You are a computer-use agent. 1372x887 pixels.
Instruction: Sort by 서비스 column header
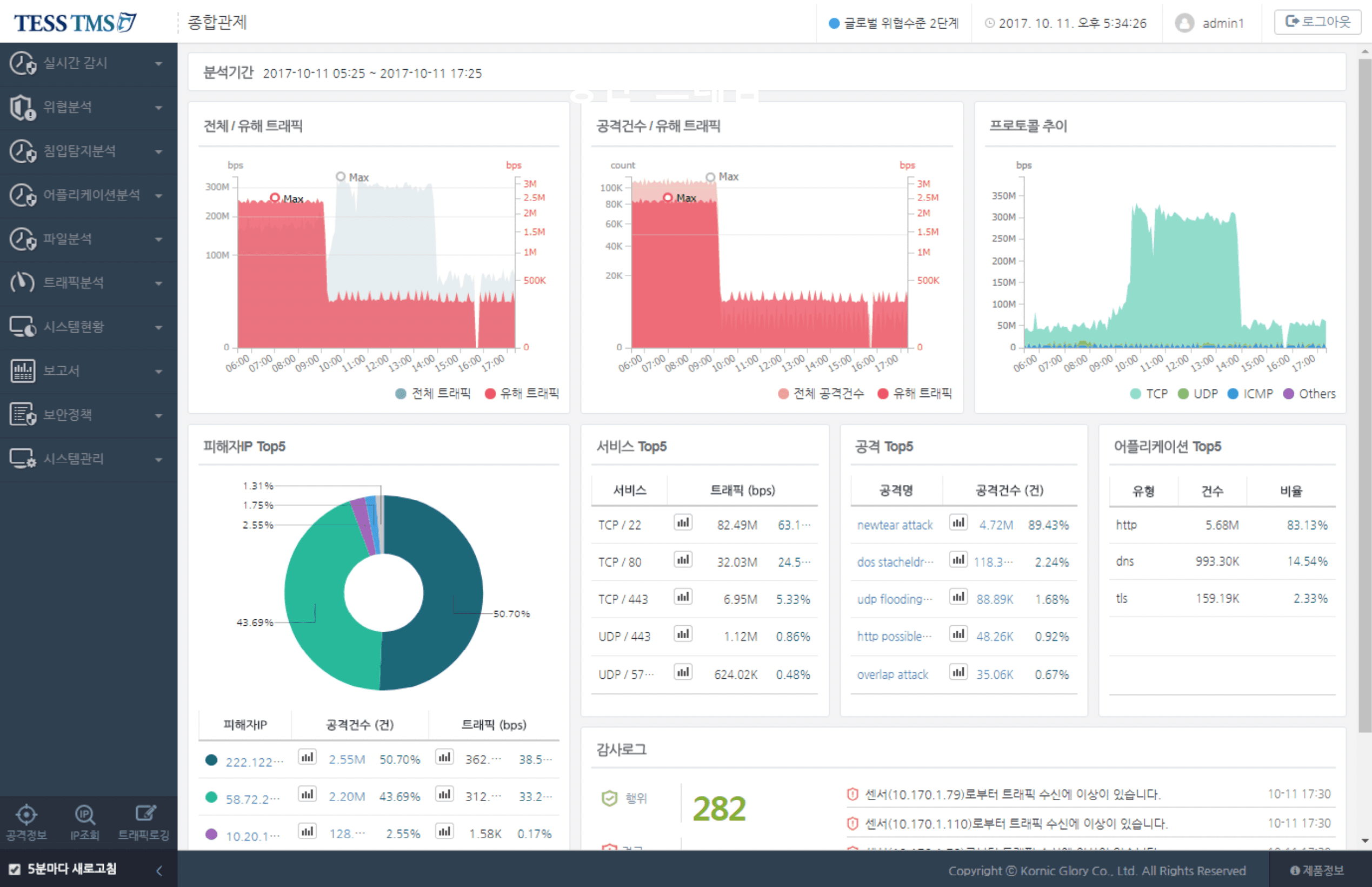click(x=630, y=490)
